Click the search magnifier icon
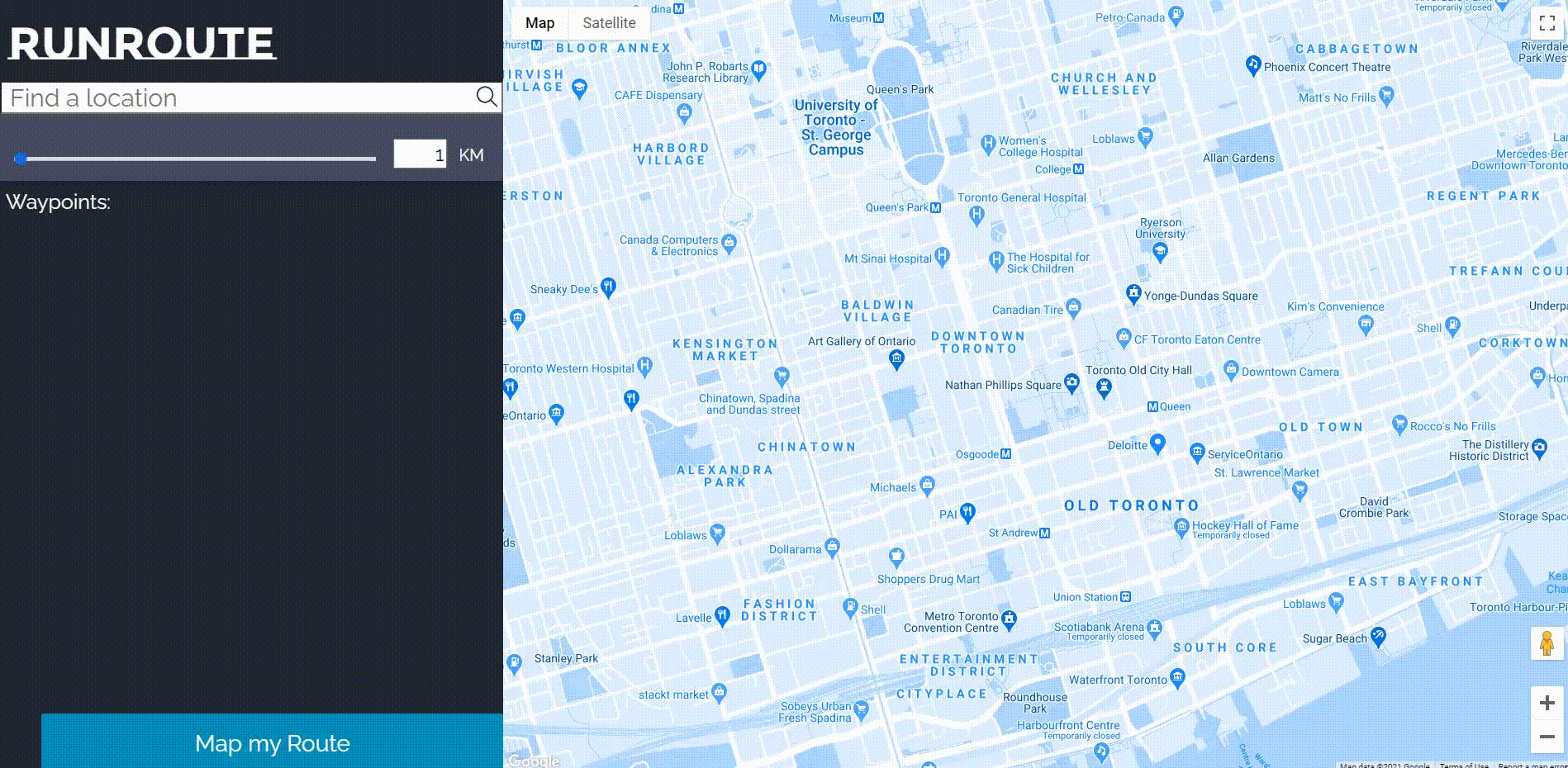Screen dimensions: 1568x768 pos(487,97)
